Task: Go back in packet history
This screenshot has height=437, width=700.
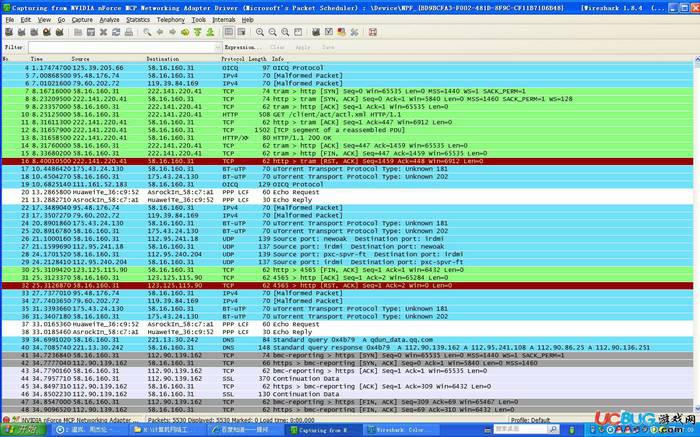Action: [x=160, y=32]
